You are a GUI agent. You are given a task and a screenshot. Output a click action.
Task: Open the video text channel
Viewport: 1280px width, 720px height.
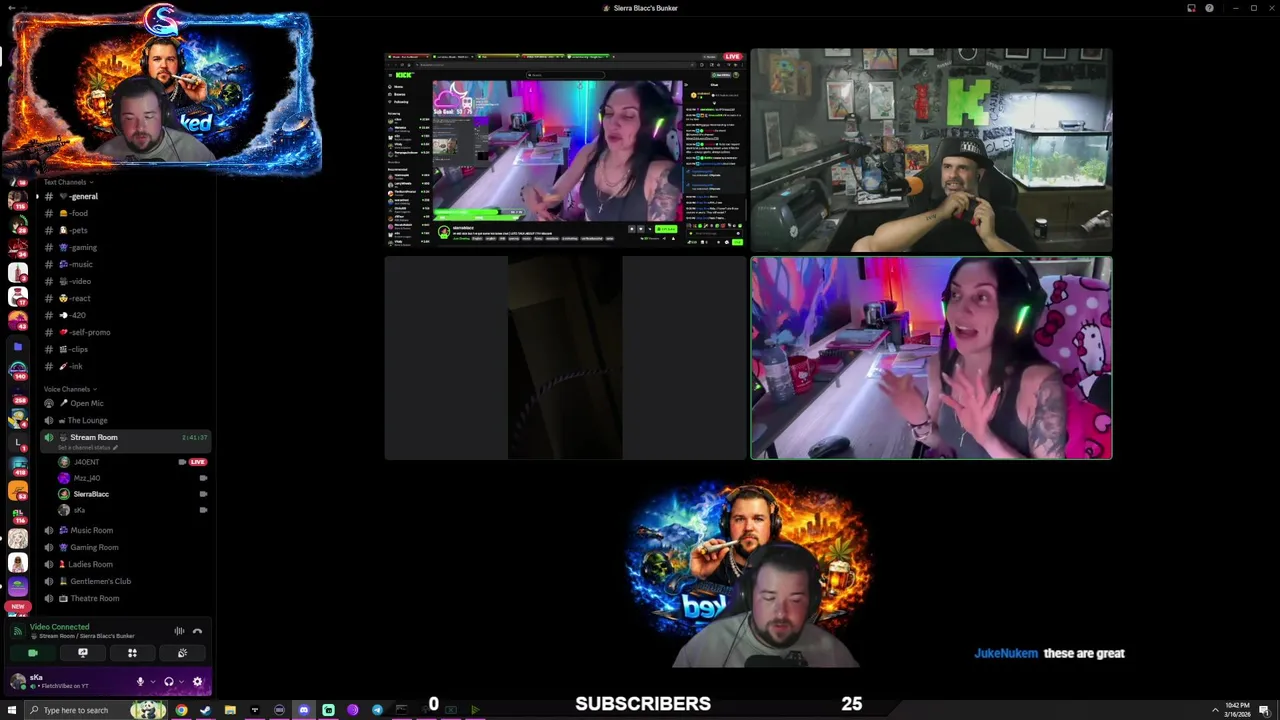point(125,281)
